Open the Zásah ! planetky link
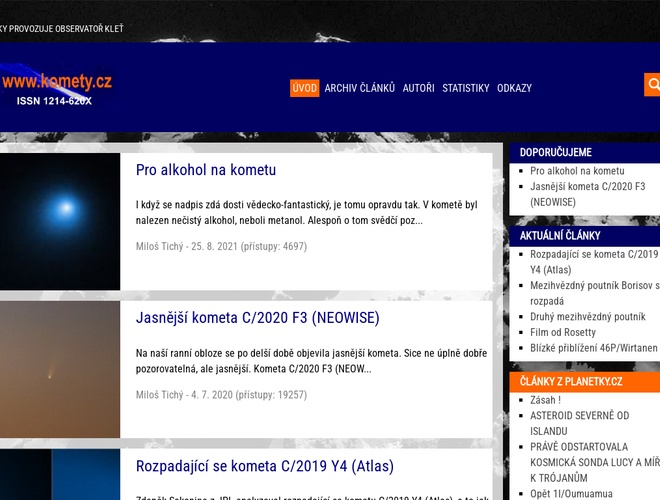Viewport: 660px width, 500px height. pos(545,400)
